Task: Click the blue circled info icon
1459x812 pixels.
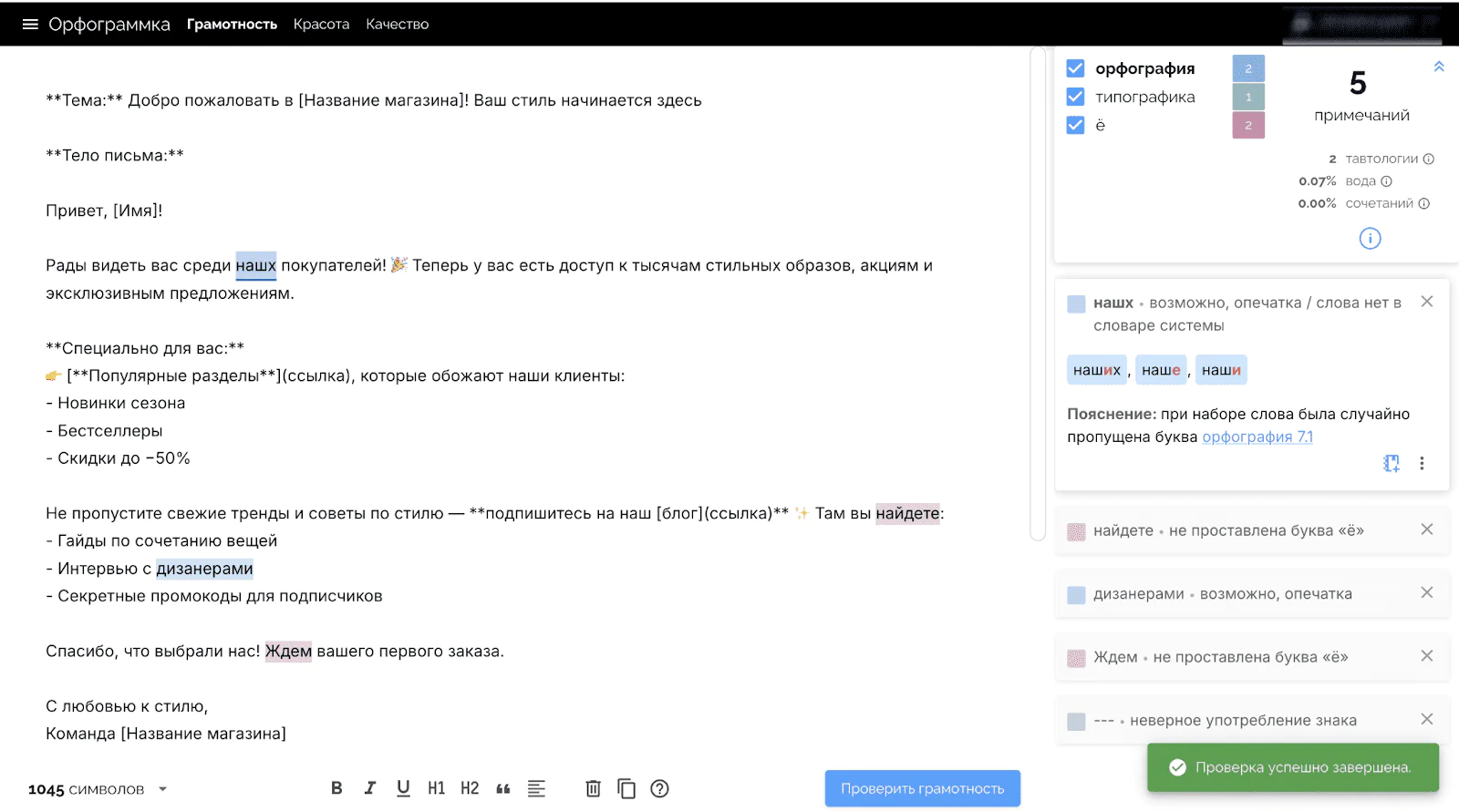Action: coord(1370,239)
